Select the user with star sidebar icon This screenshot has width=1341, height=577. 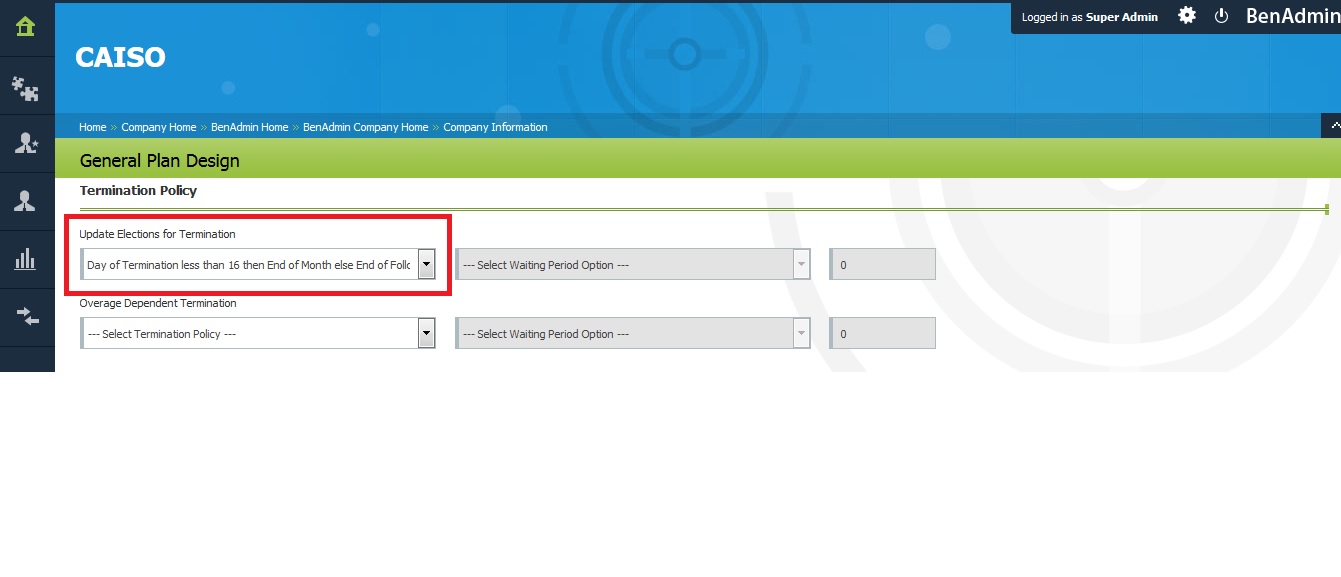26,144
